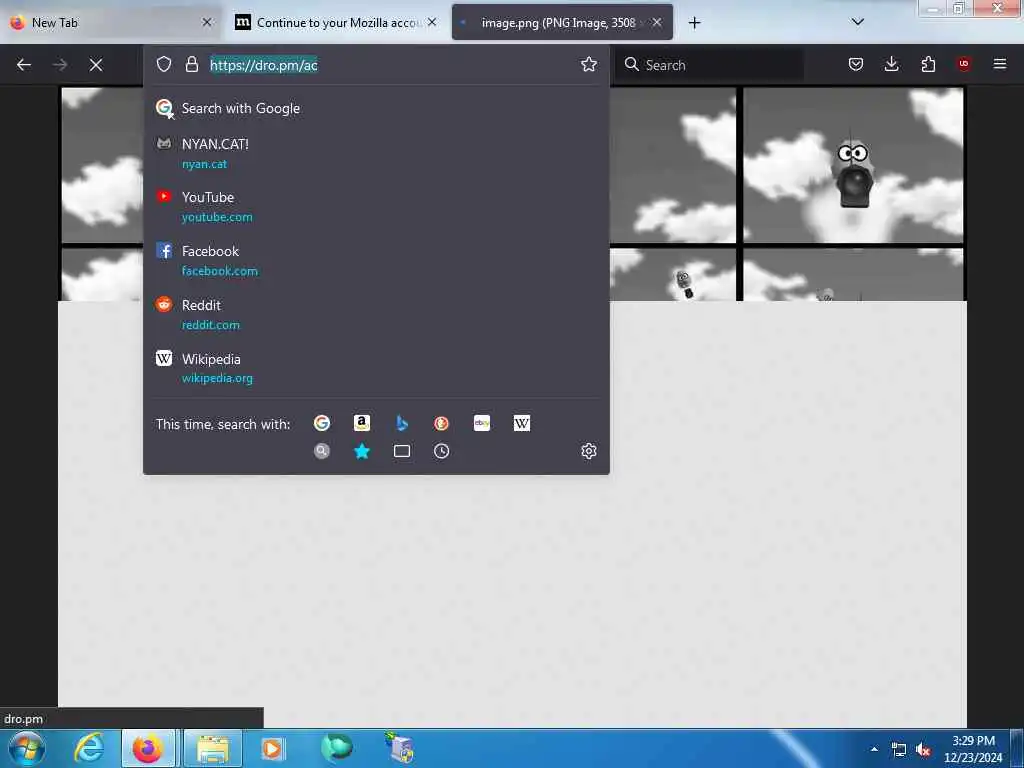Open the Extensions puzzle icon
The image size is (1024, 768).
(x=928, y=64)
